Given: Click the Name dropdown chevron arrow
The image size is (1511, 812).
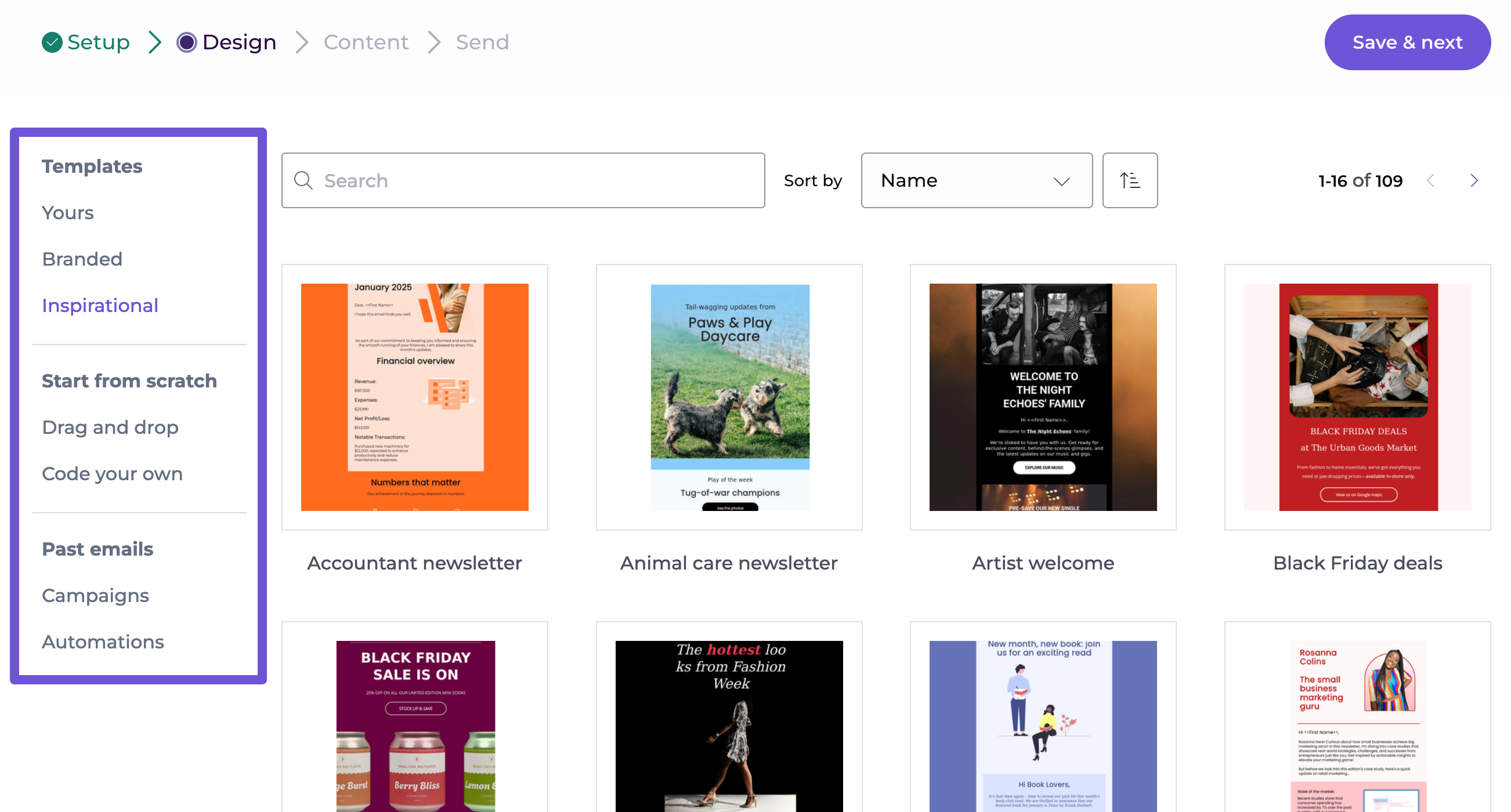Looking at the screenshot, I should pos(1061,181).
